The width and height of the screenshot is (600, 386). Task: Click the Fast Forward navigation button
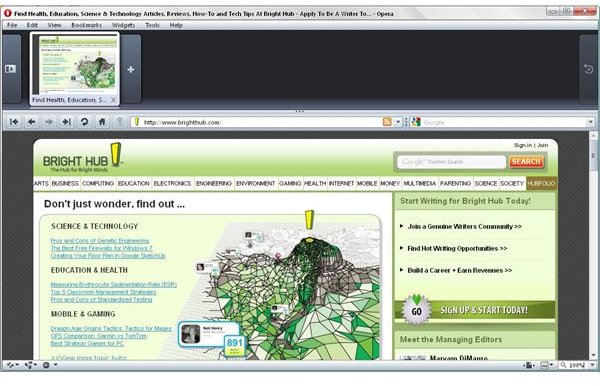(67, 122)
